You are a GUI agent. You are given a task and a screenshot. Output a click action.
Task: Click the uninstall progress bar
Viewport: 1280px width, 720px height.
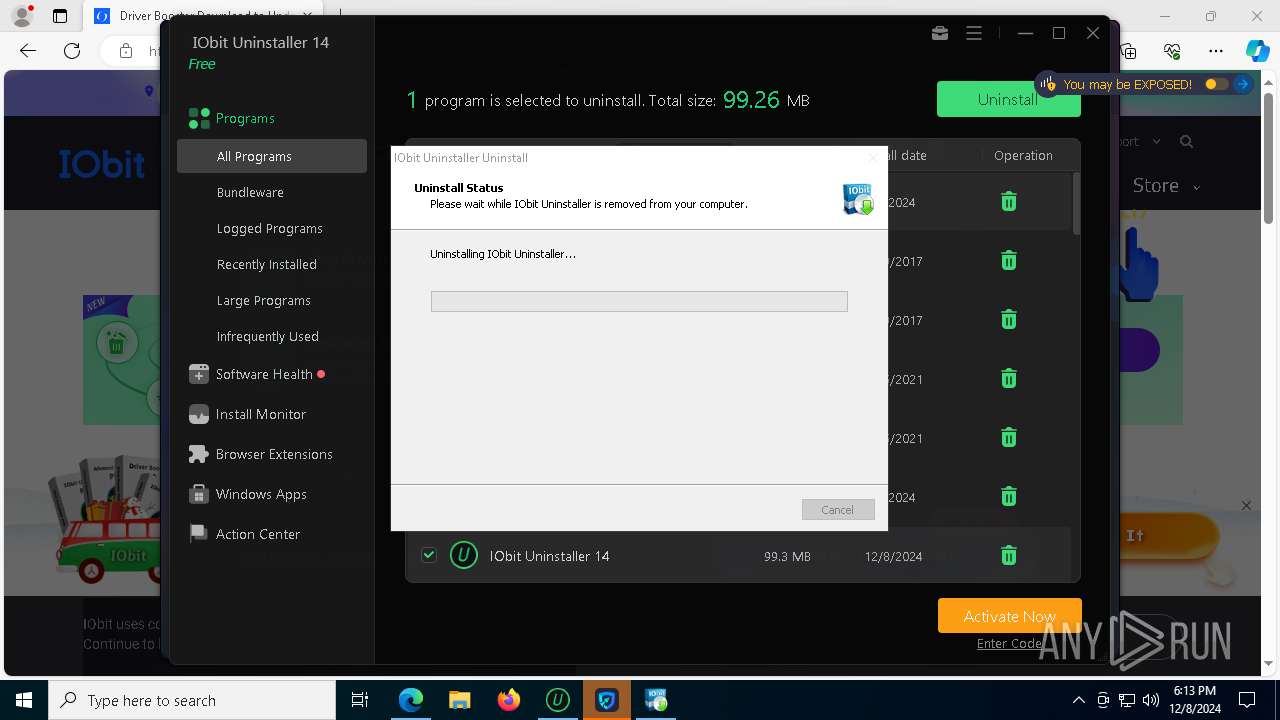tap(639, 301)
